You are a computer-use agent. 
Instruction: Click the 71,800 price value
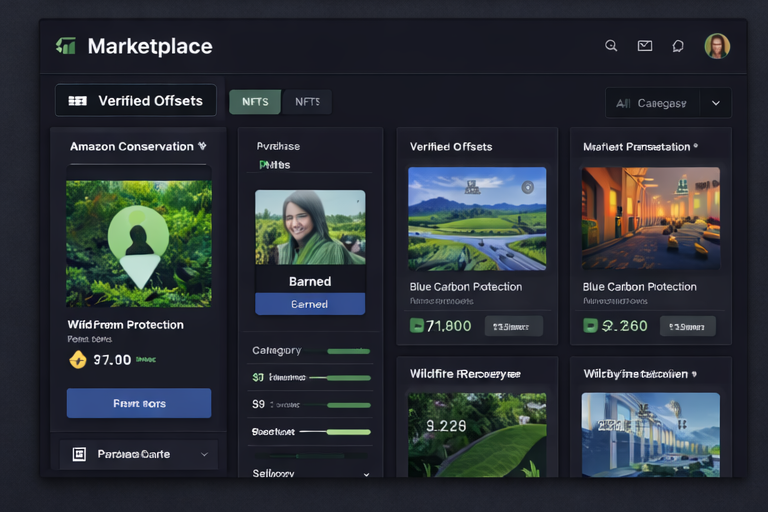449,326
